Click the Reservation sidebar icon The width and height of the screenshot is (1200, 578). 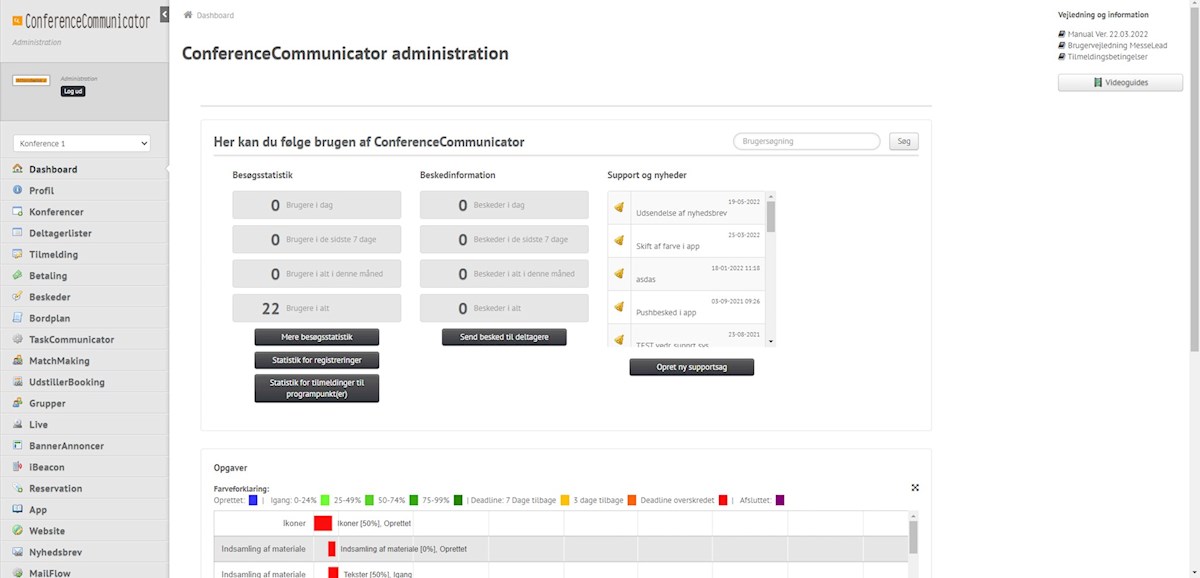point(18,488)
